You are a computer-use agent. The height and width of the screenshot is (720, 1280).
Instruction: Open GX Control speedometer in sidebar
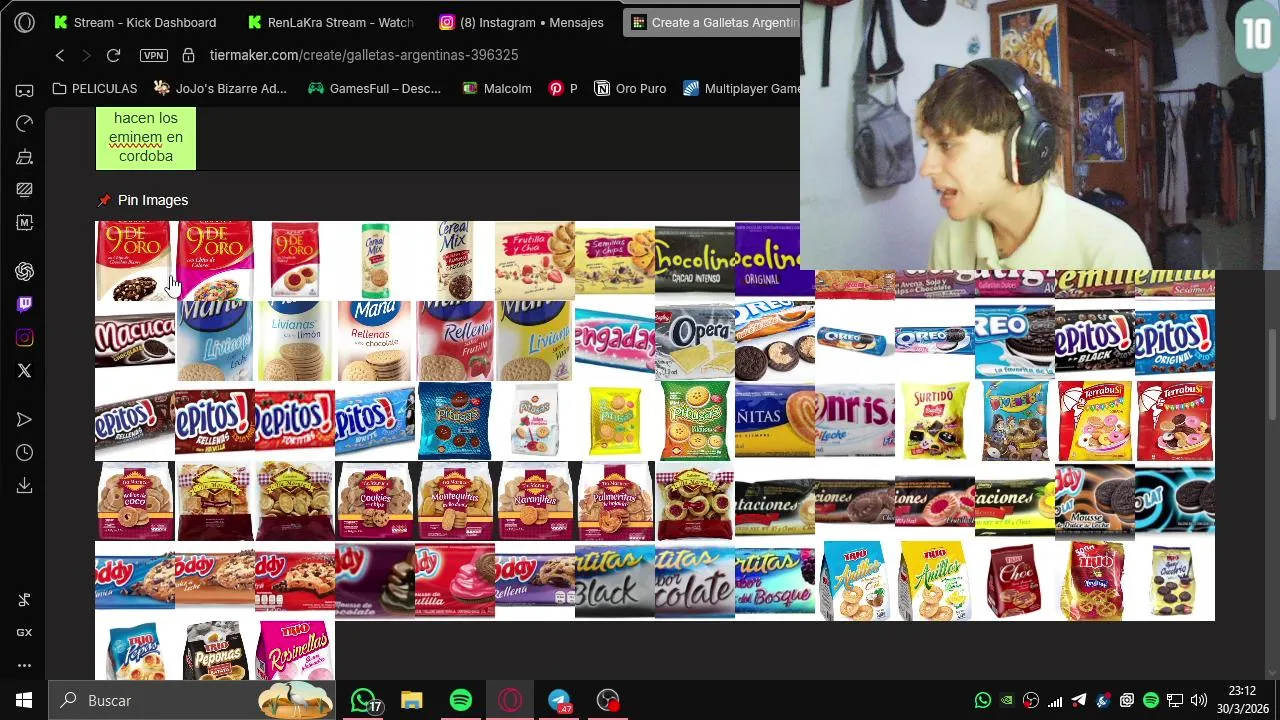point(24,123)
